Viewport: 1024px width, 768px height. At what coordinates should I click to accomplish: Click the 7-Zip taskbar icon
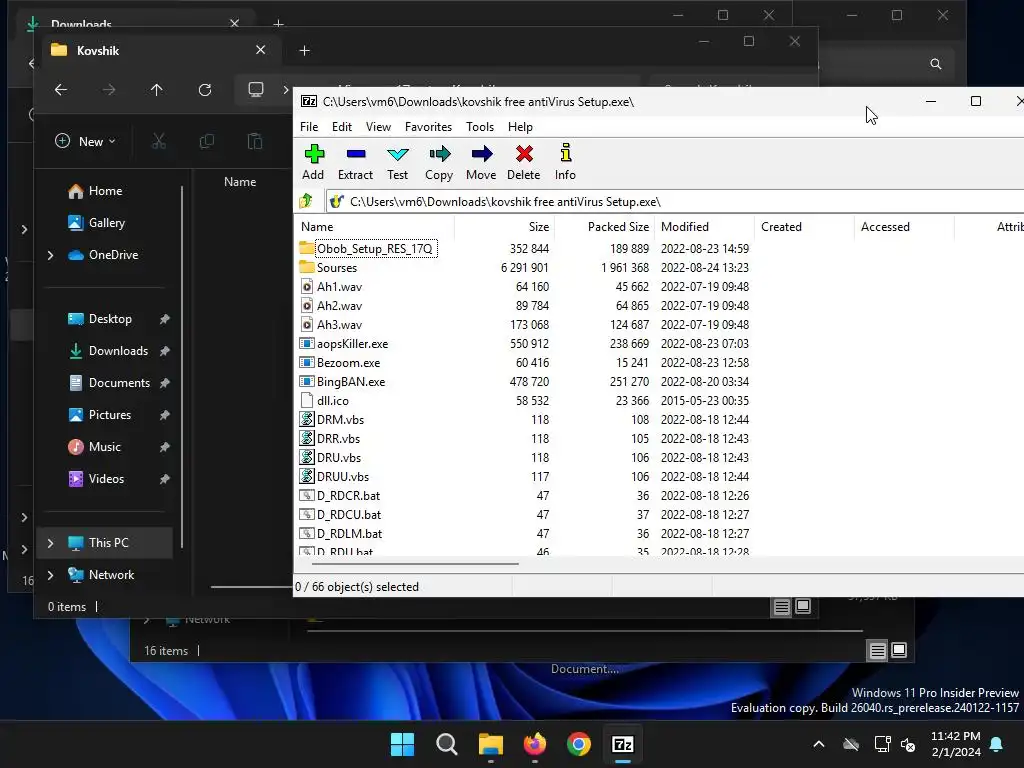[622, 744]
